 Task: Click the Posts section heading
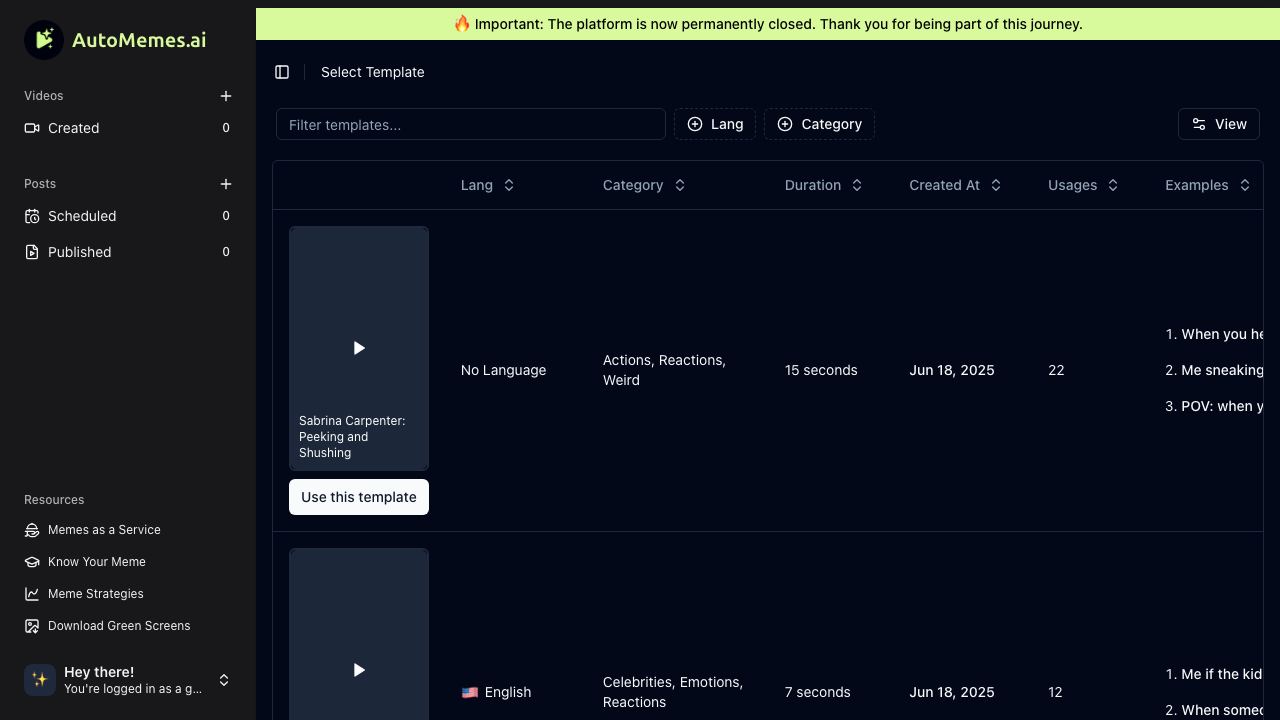pos(40,184)
